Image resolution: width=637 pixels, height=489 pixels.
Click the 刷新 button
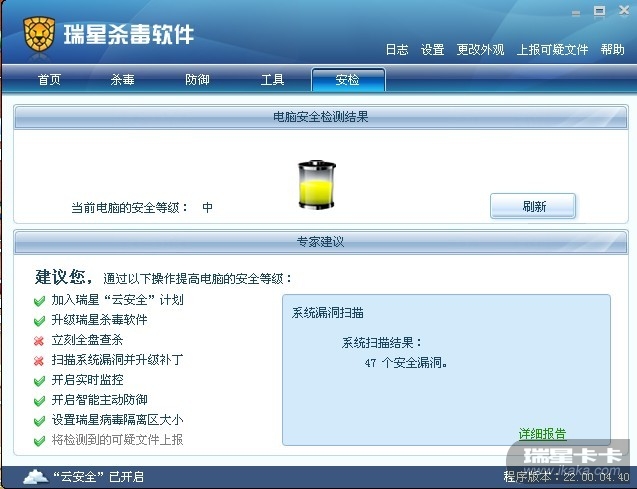(533, 206)
